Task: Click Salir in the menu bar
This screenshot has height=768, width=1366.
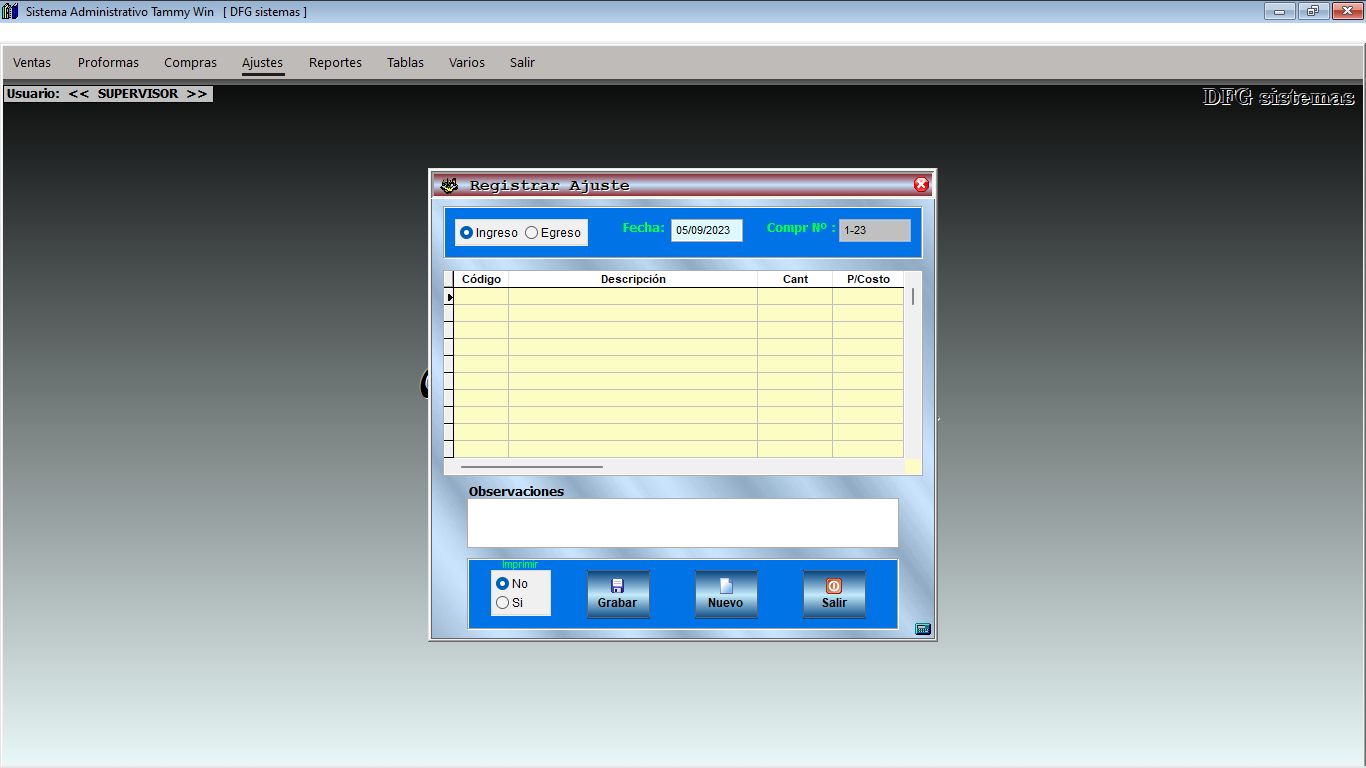Action: [x=522, y=62]
